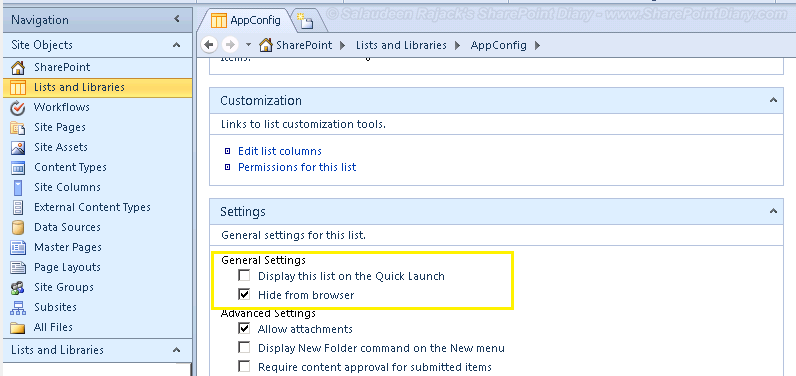Expand breadcrumb arrow after SharePoint

click(x=342, y=46)
